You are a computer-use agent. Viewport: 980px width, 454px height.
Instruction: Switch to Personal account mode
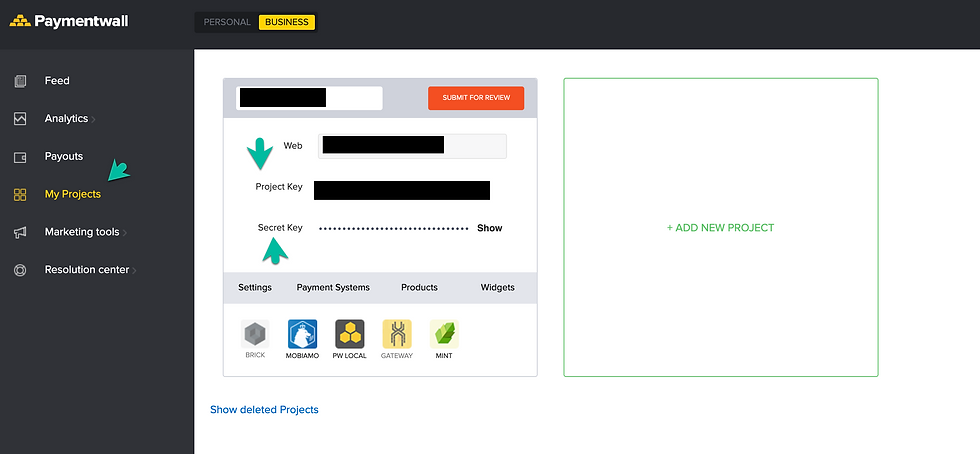[227, 22]
